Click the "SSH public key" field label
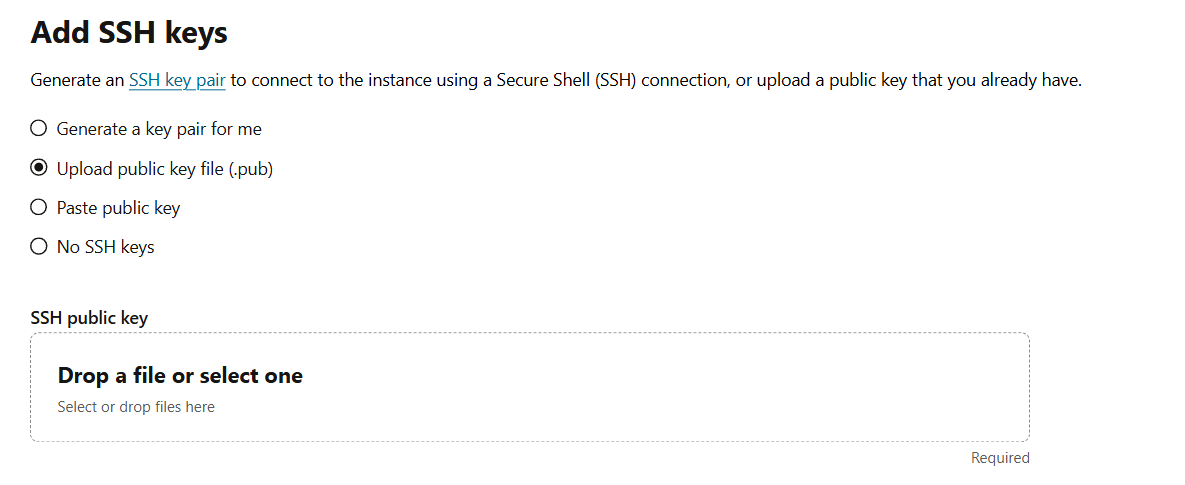This screenshot has height=485, width=1185. point(89,318)
